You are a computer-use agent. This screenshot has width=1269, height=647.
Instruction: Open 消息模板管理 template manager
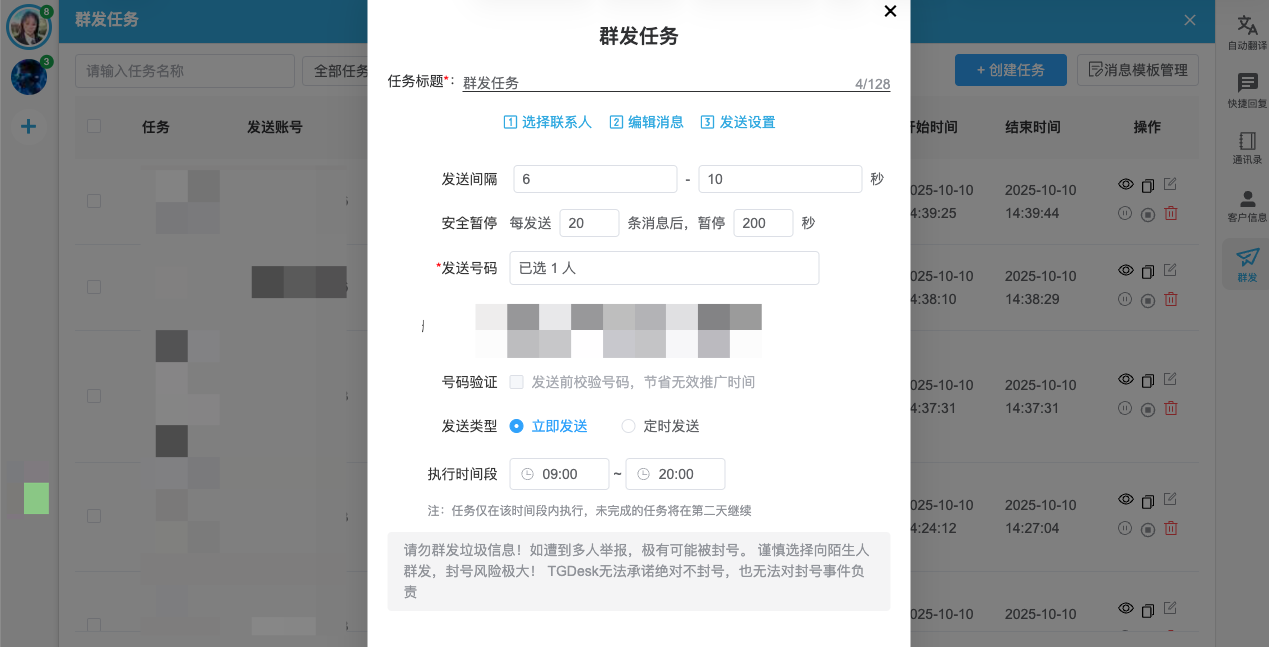point(1137,70)
